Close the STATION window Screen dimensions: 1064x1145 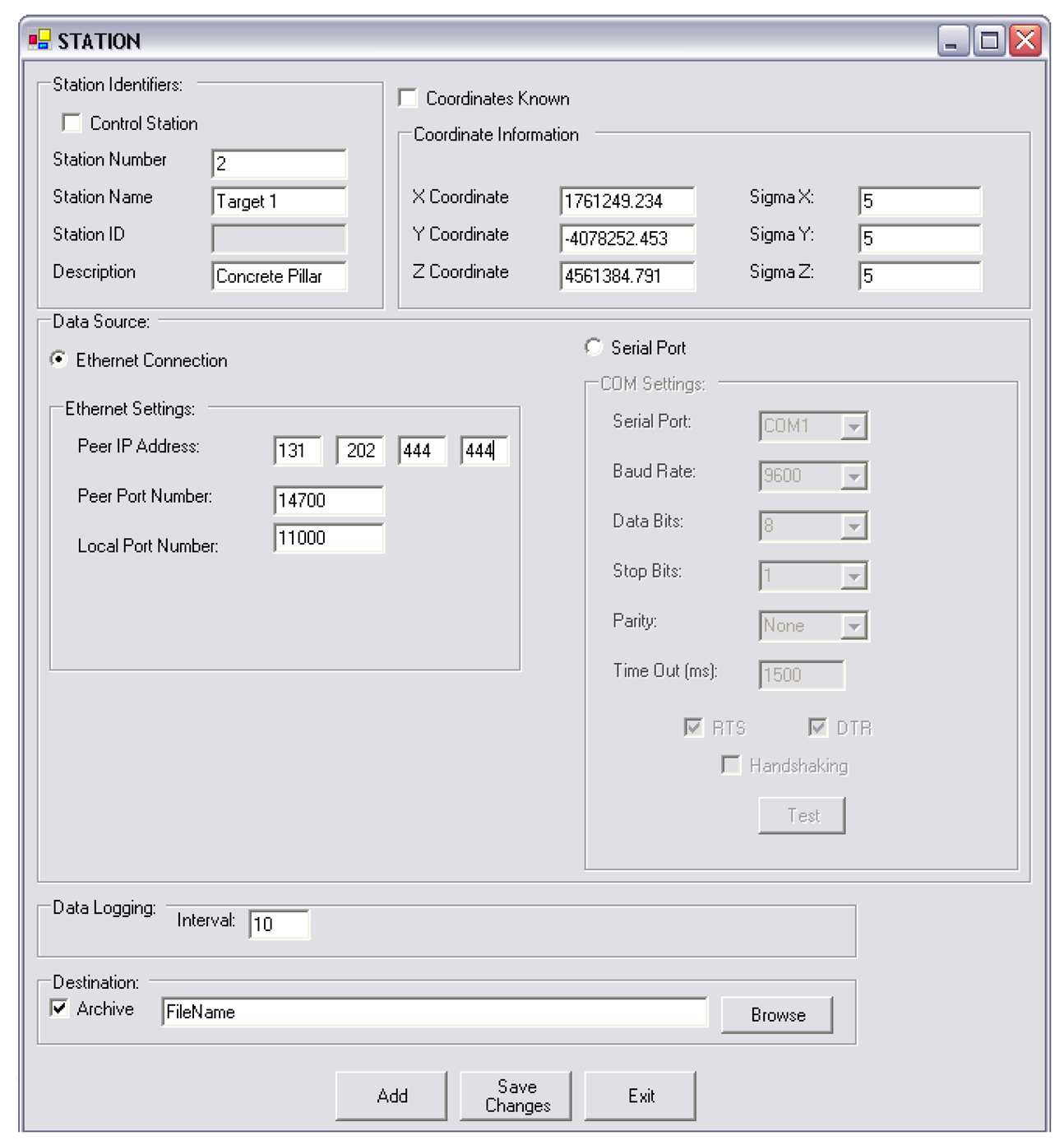[x=1025, y=39]
